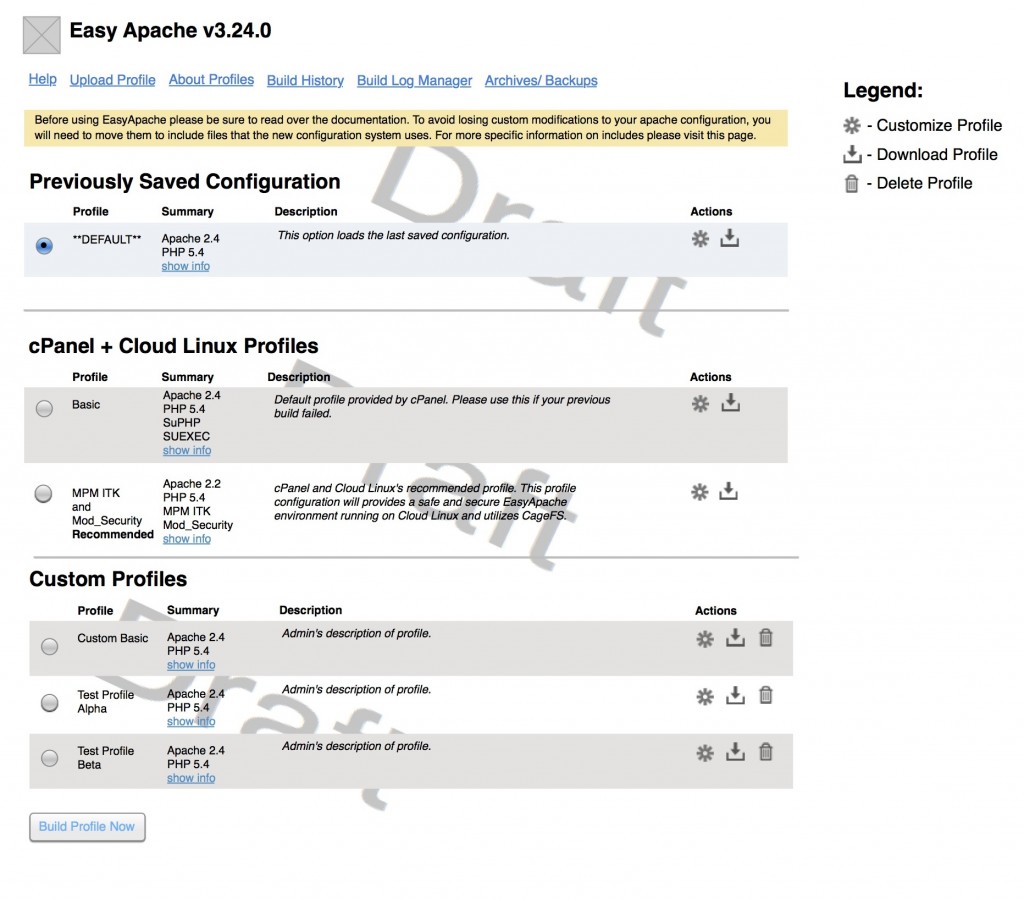Delete the Custom Basic profile
Screen dimensions: 1024x899
(x=766, y=636)
